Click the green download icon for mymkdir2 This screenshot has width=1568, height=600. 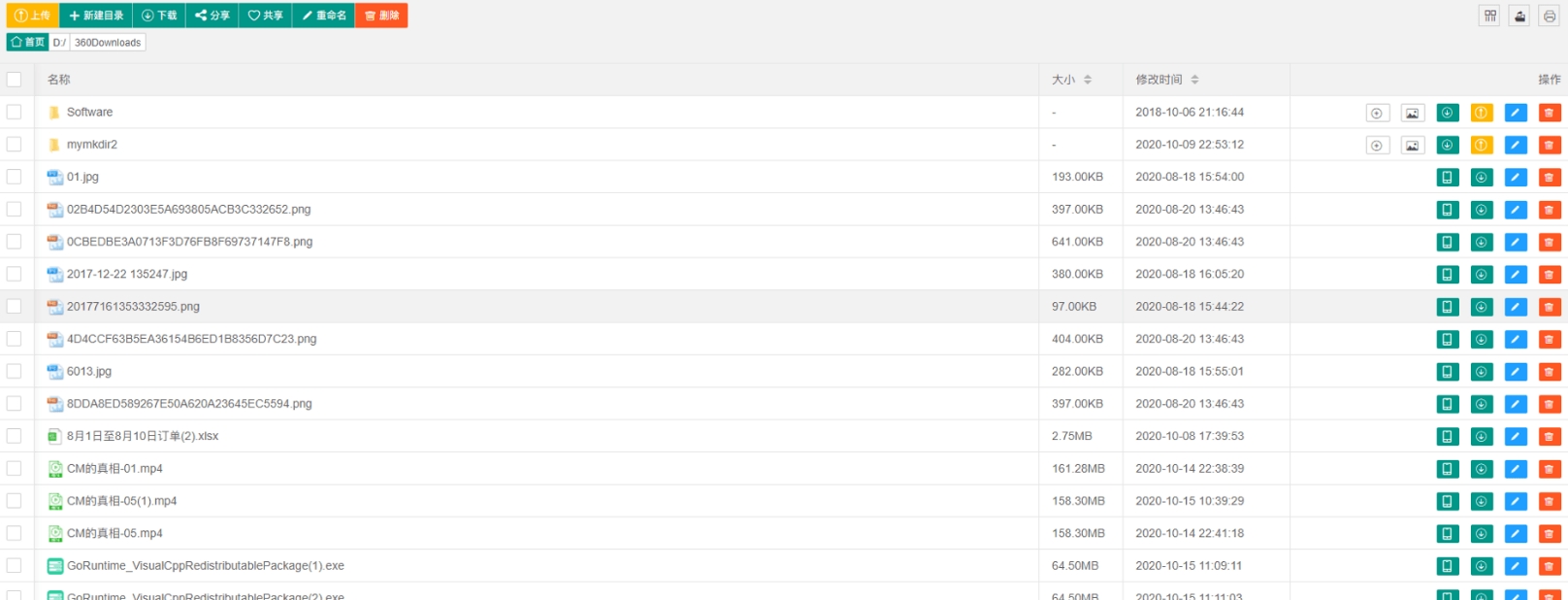coord(1447,145)
